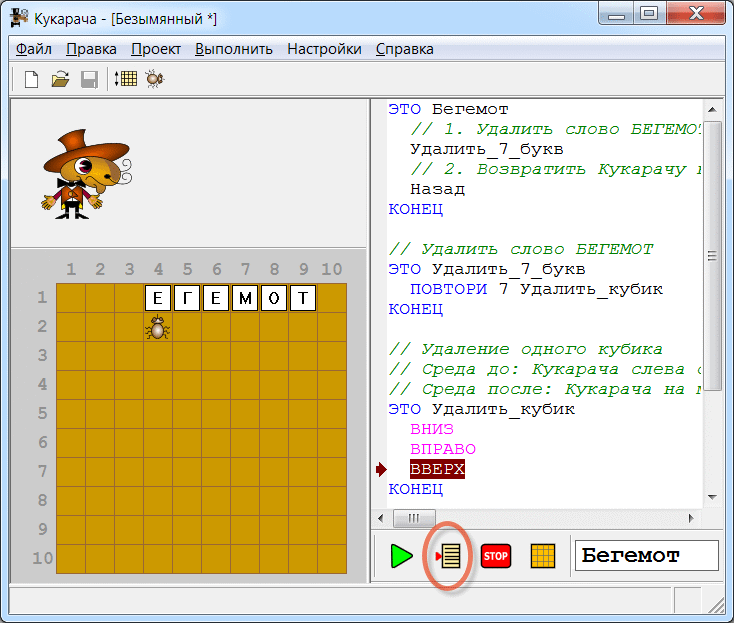Click the execution pointer arrow marker
Screen dimensions: 734x623
pyautogui.click(x=381, y=469)
